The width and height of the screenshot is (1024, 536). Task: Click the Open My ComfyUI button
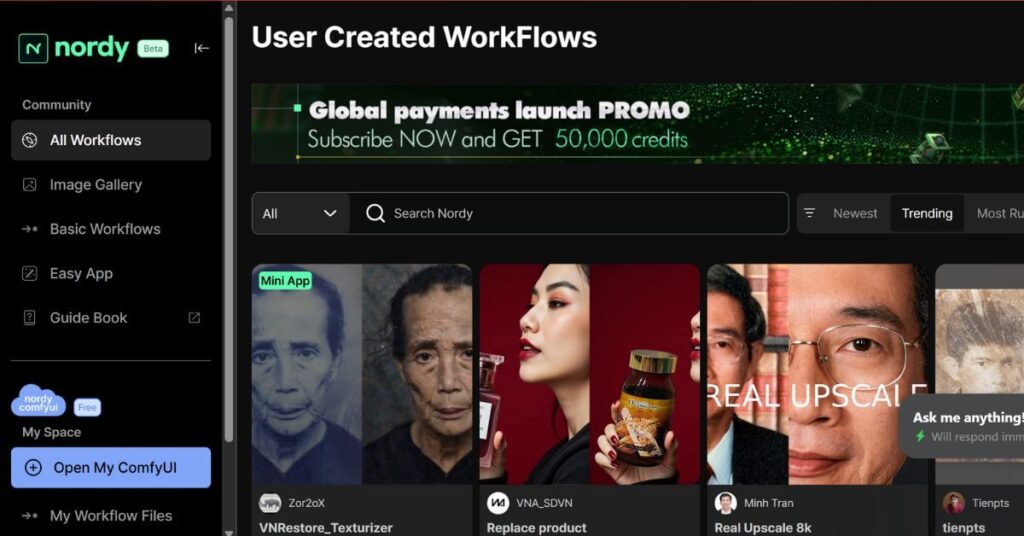pyautogui.click(x=111, y=467)
